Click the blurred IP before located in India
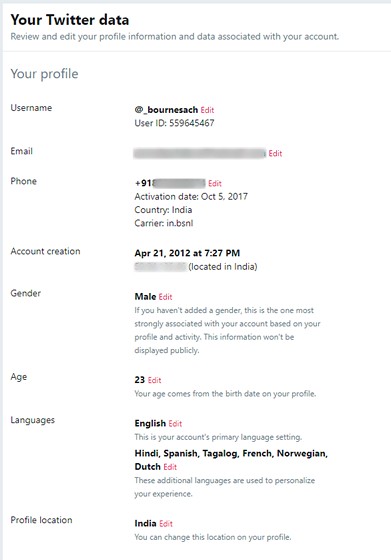The height and width of the screenshot is (560, 391). (x=160, y=267)
